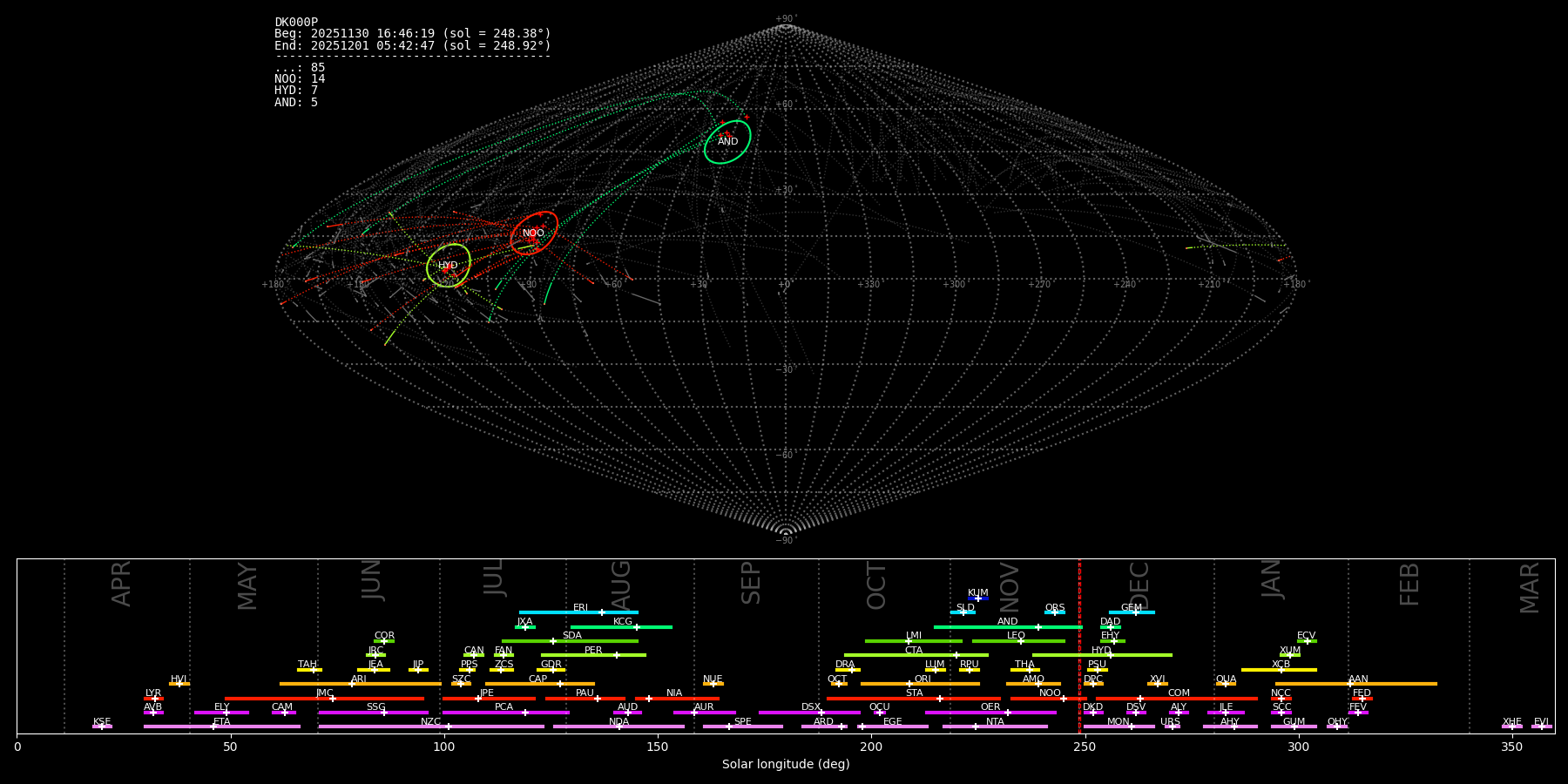This screenshot has width=1568, height=784.
Task: Click the SSG shower label in the timeline
Action: [x=375, y=707]
